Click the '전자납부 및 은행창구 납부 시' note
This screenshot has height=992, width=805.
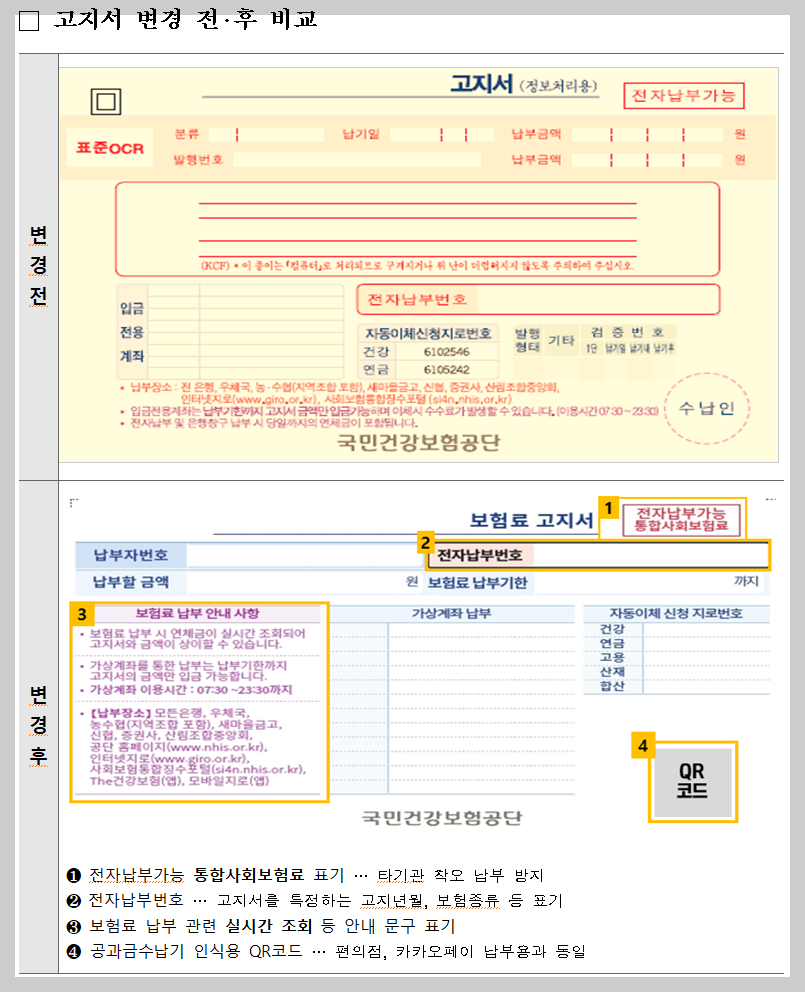[x=269, y=423]
